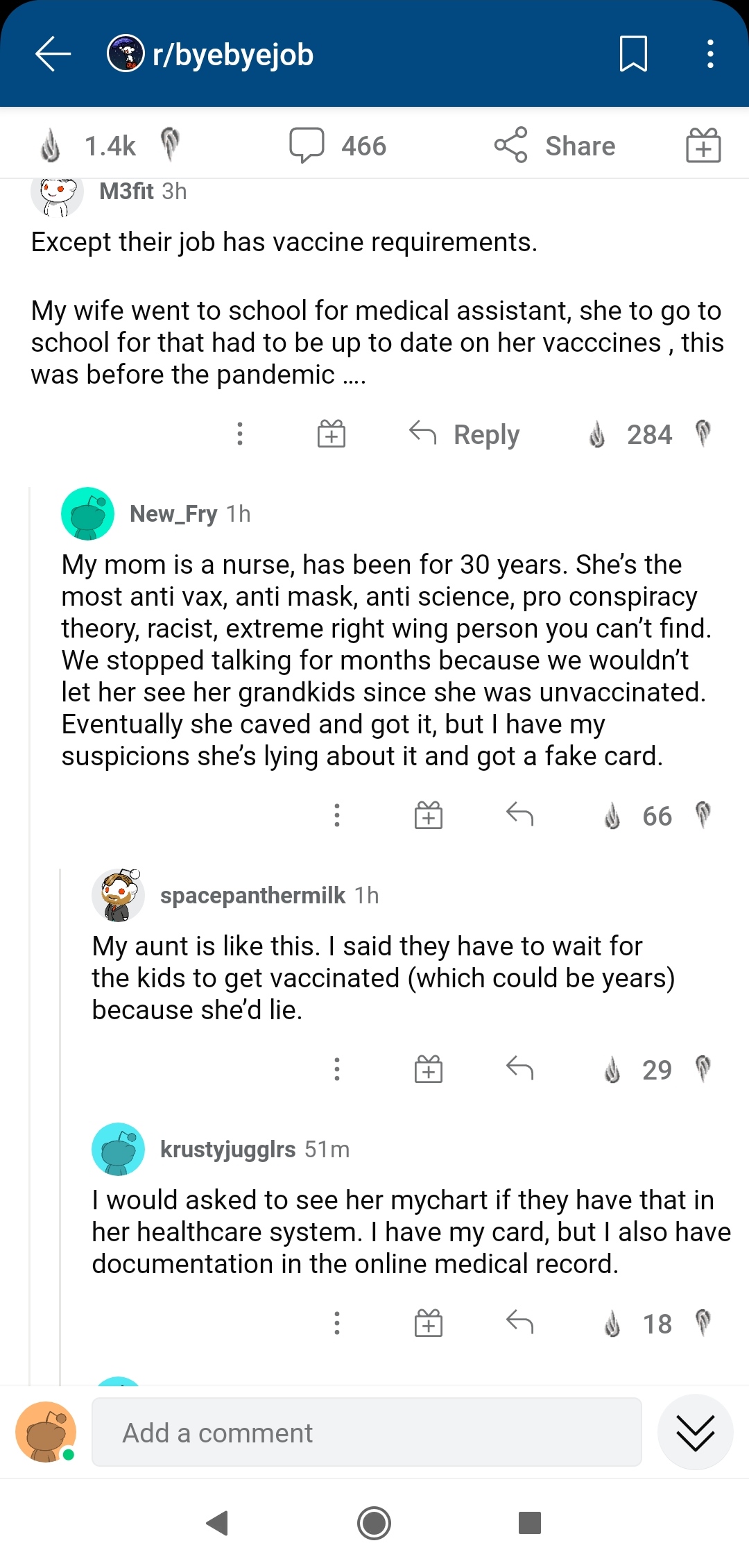Award New_Fry's comment
The width and height of the screenshot is (749, 1568).
coord(429,815)
